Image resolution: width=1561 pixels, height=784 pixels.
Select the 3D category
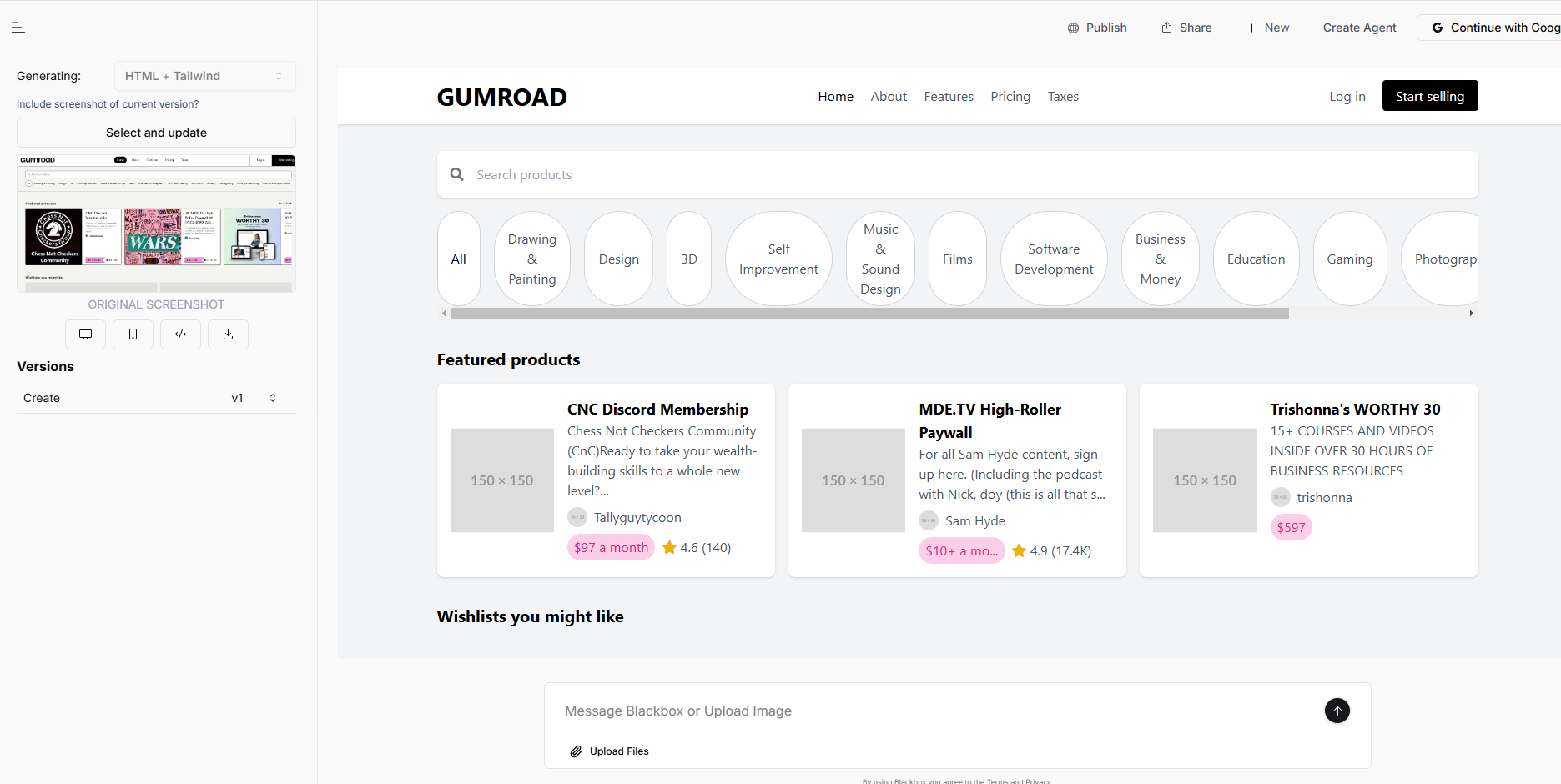(689, 259)
